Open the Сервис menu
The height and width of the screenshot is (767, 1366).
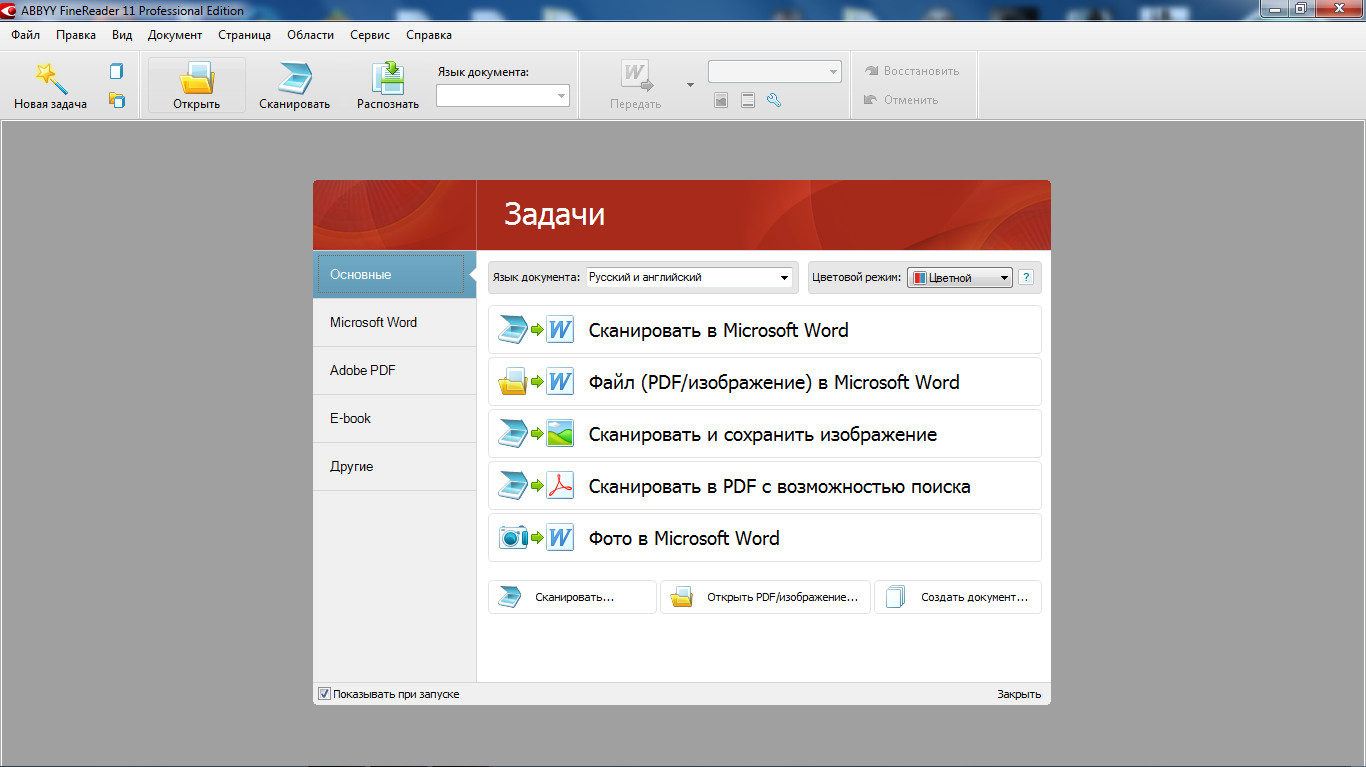(370, 35)
